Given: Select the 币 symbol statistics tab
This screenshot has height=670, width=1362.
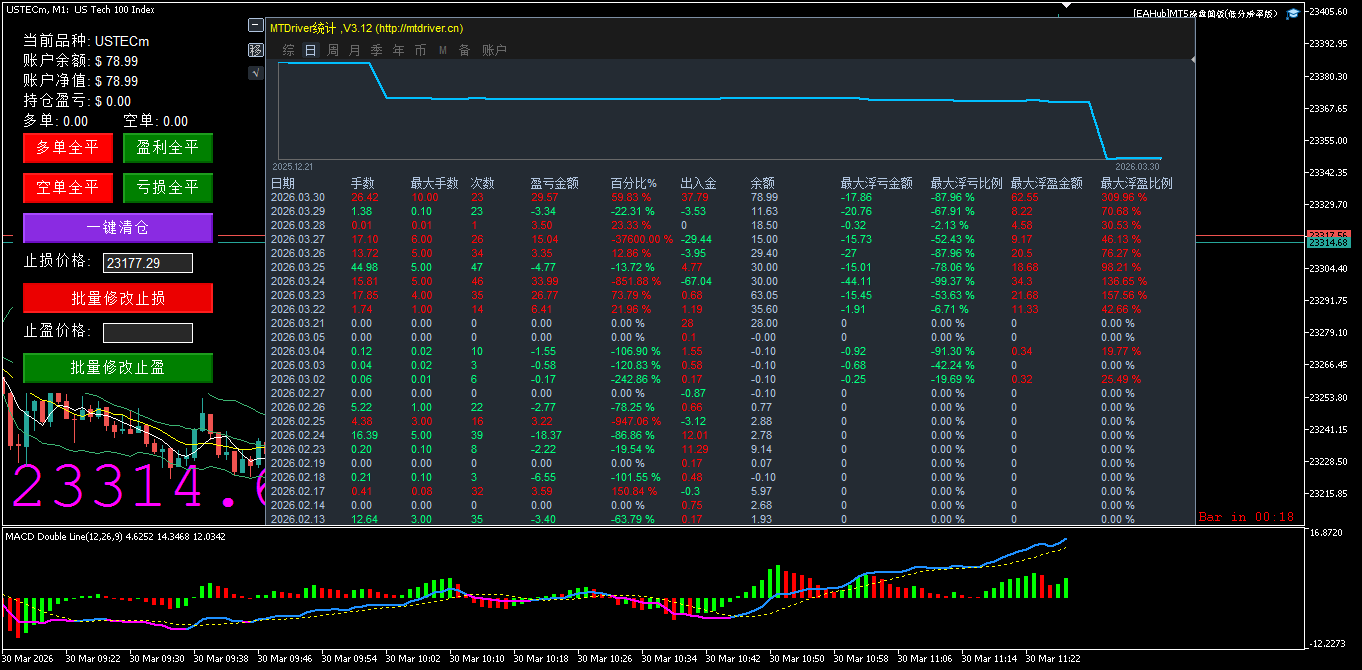Looking at the screenshot, I should (x=420, y=50).
